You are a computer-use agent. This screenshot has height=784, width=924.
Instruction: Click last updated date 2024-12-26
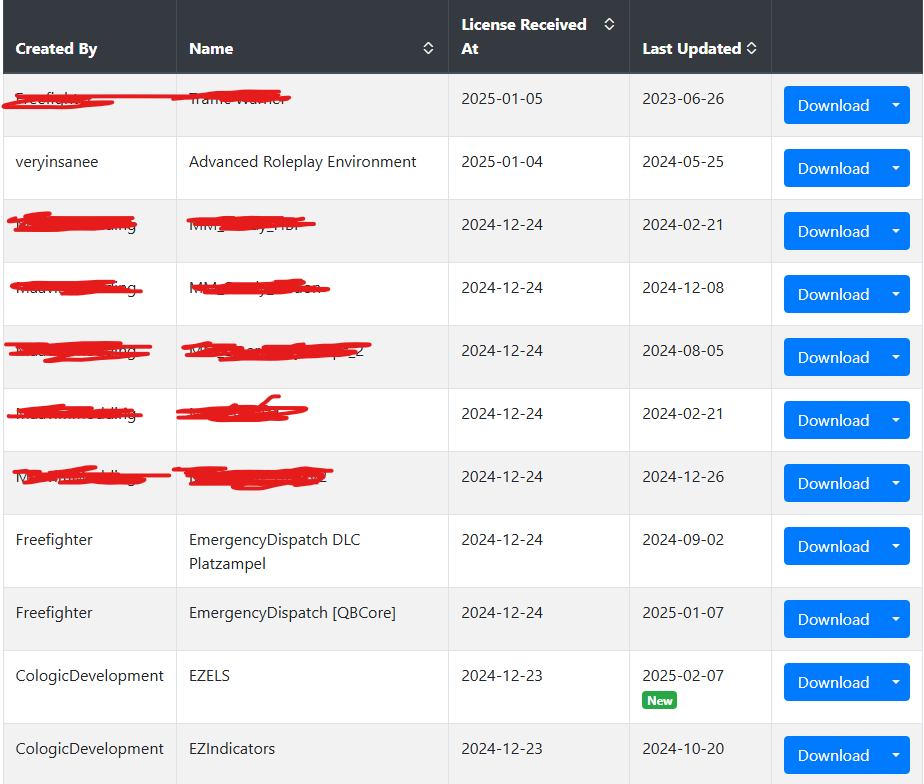pos(682,476)
